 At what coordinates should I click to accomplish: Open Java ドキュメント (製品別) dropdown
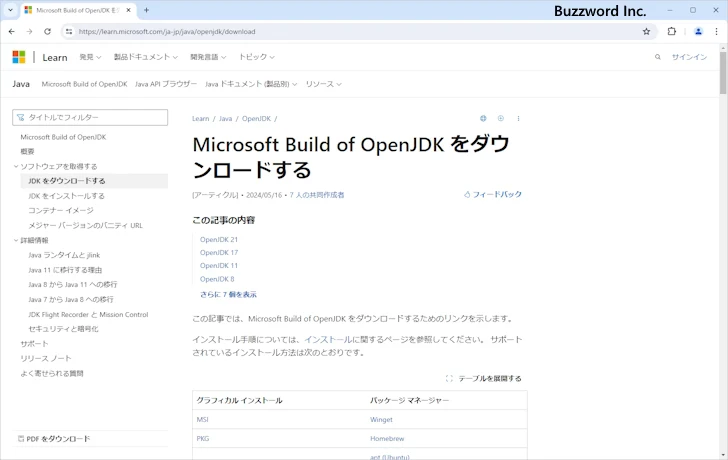pos(251,84)
